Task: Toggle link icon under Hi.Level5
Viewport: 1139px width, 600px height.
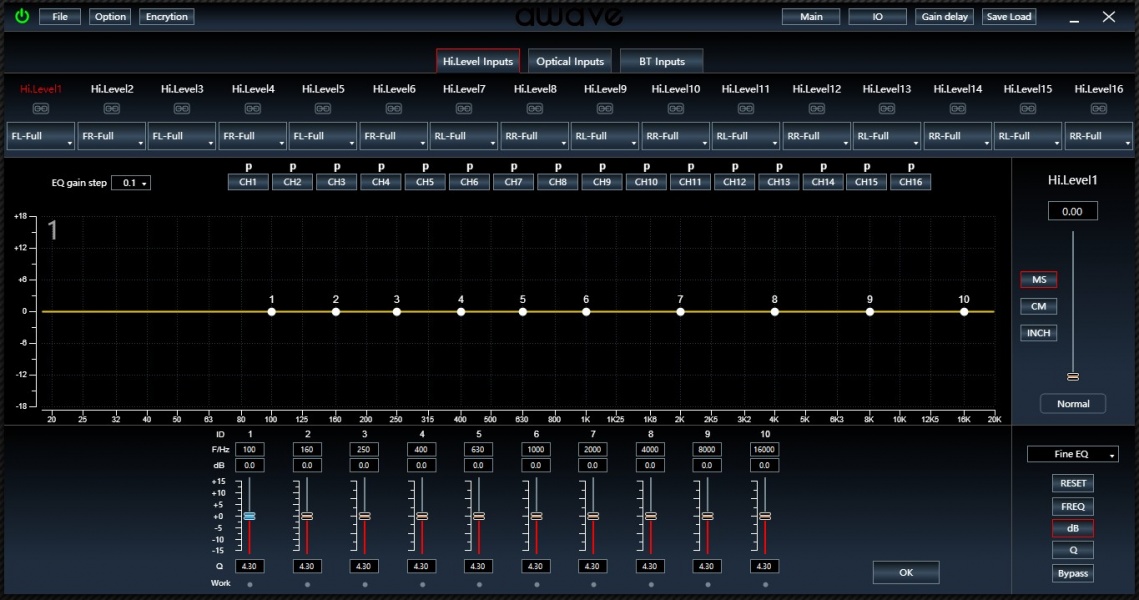Action: (x=323, y=109)
